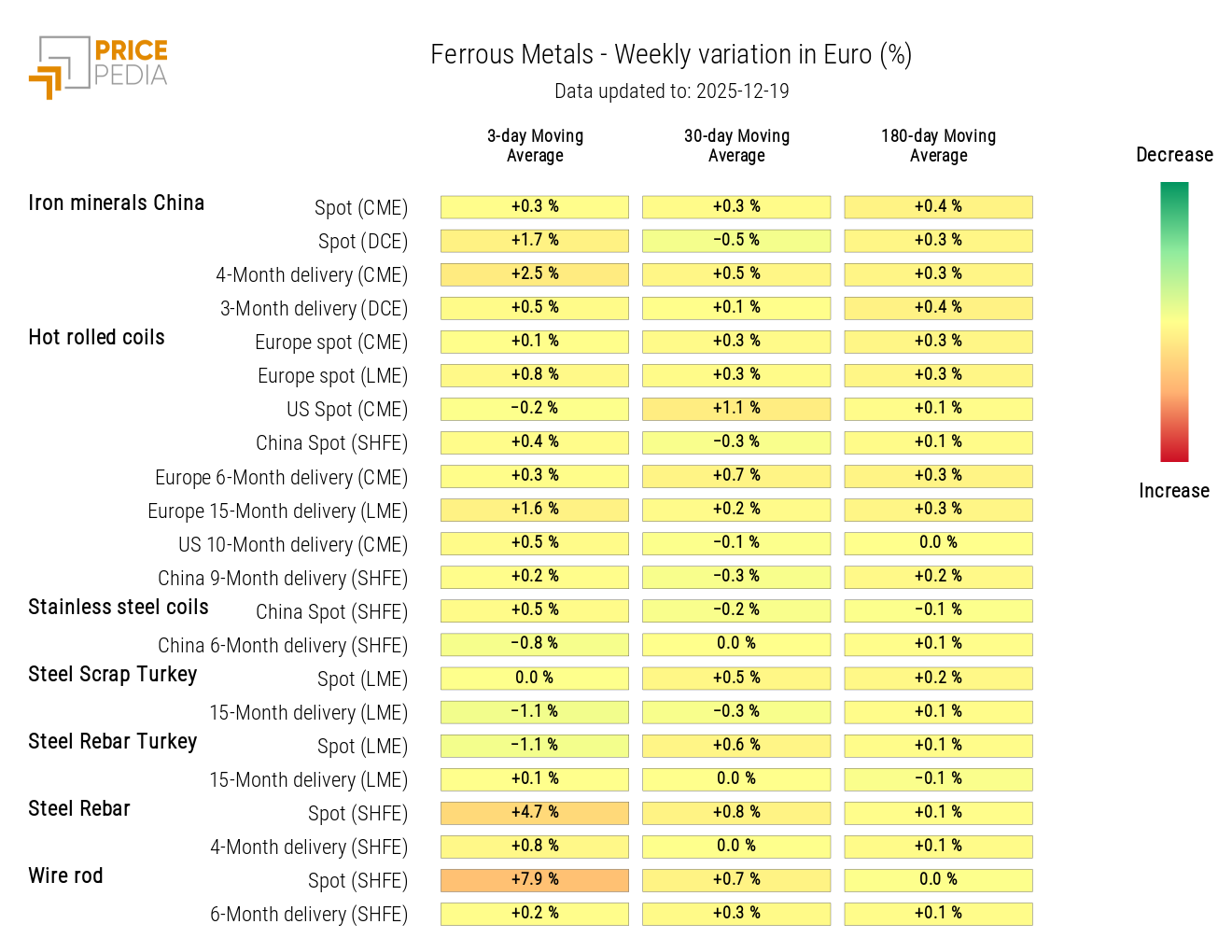Select the 3-day Moving Average column header
This screenshot has height=952, width=1232.
pos(535,146)
